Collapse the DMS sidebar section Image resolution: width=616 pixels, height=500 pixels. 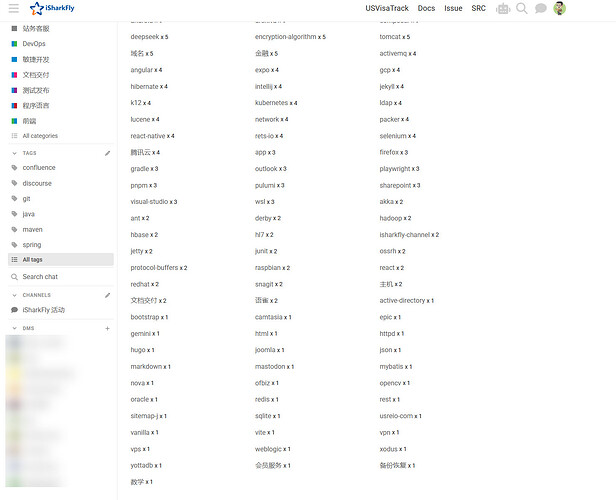[x=15, y=328]
